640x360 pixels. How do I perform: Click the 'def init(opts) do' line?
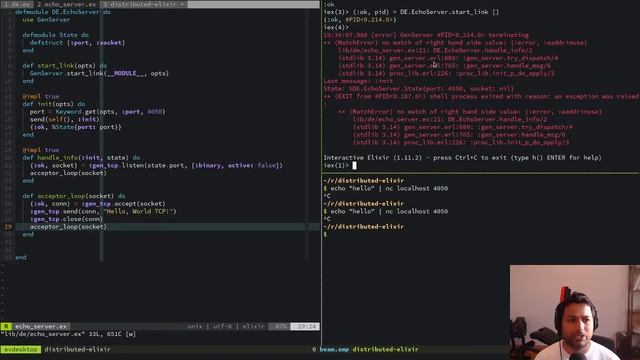click(x=54, y=104)
